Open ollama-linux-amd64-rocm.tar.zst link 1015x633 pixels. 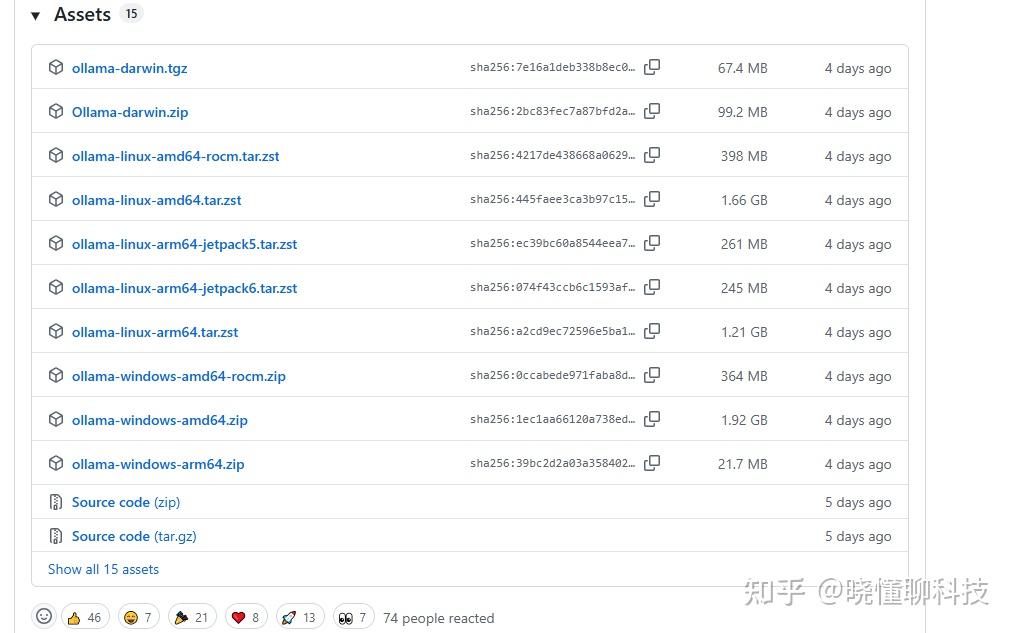coord(175,156)
